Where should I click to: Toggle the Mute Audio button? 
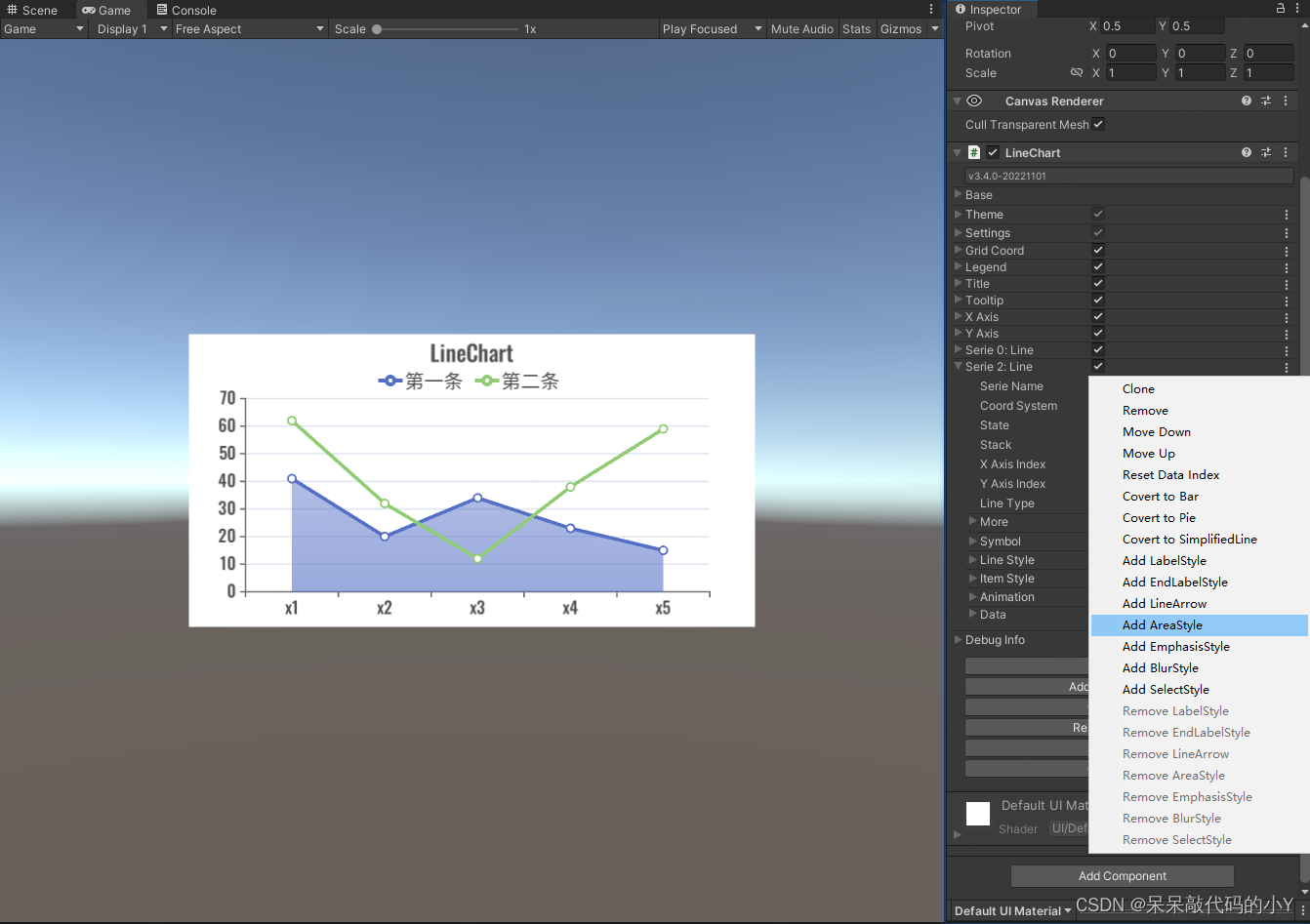802,29
